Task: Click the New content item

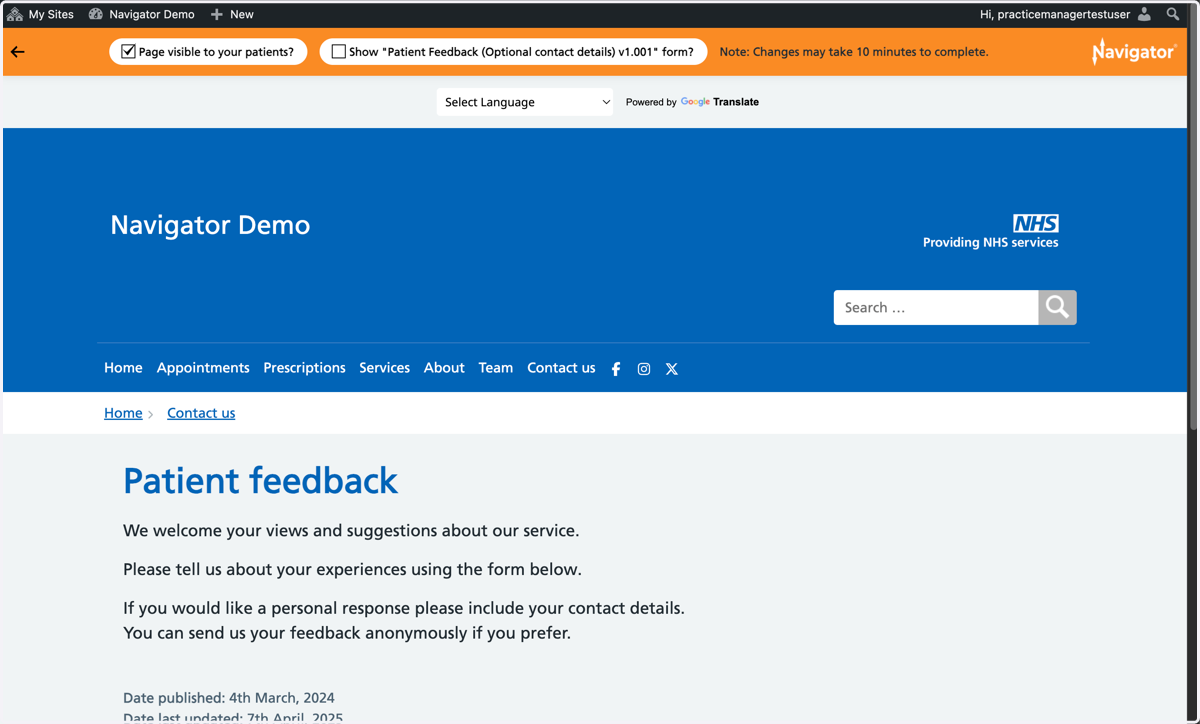Action: (232, 14)
